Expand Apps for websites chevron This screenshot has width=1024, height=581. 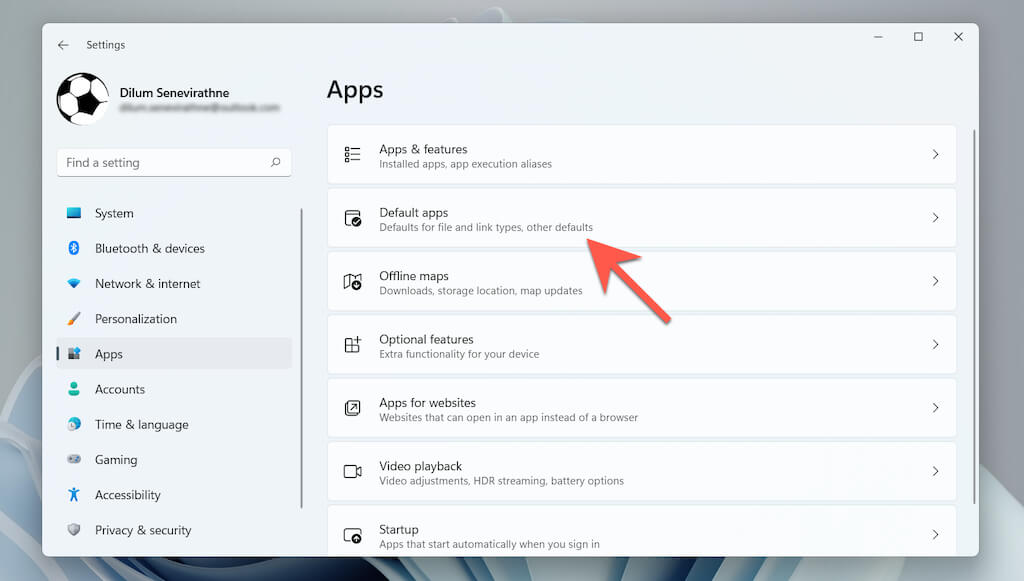point(935,408)
